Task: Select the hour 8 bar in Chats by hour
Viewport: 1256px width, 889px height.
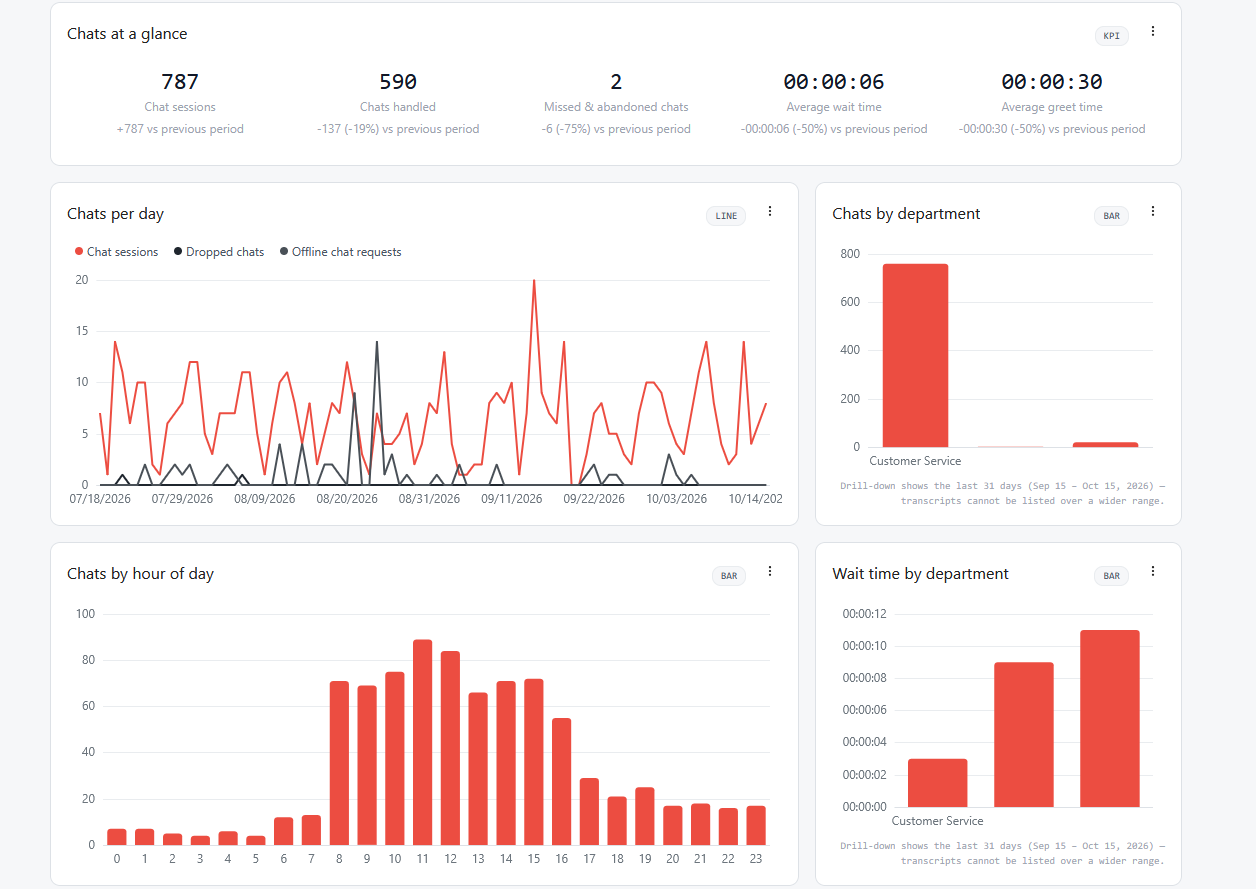Action: tap(339, 763)
